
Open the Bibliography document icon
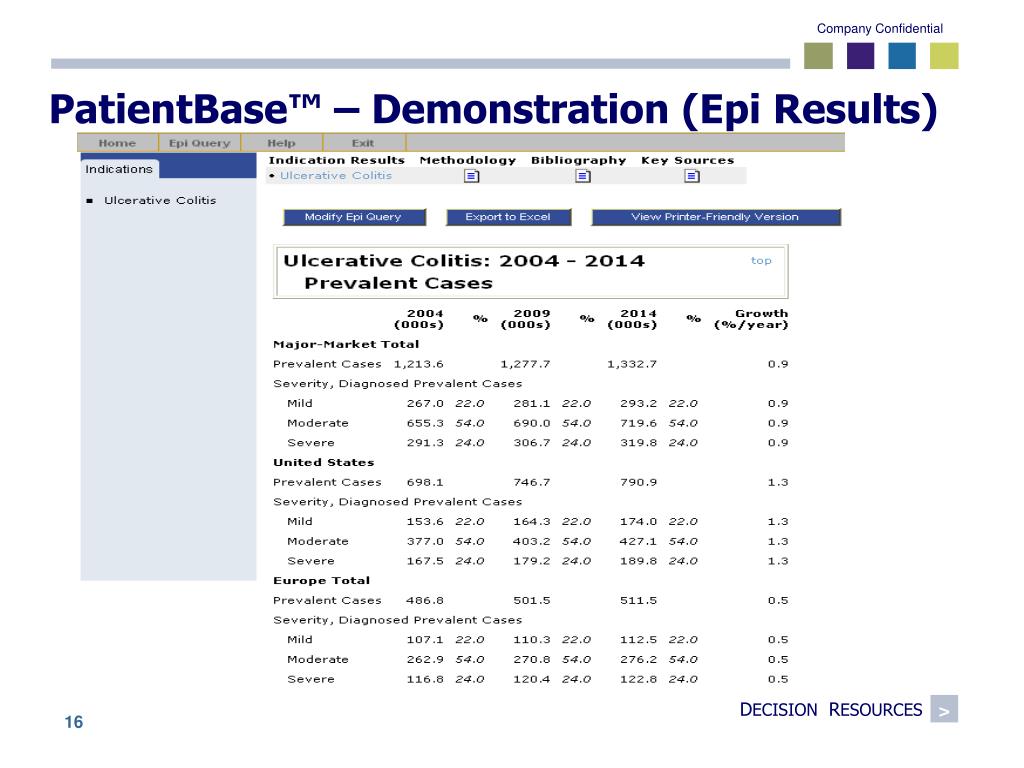pos(583,176)
